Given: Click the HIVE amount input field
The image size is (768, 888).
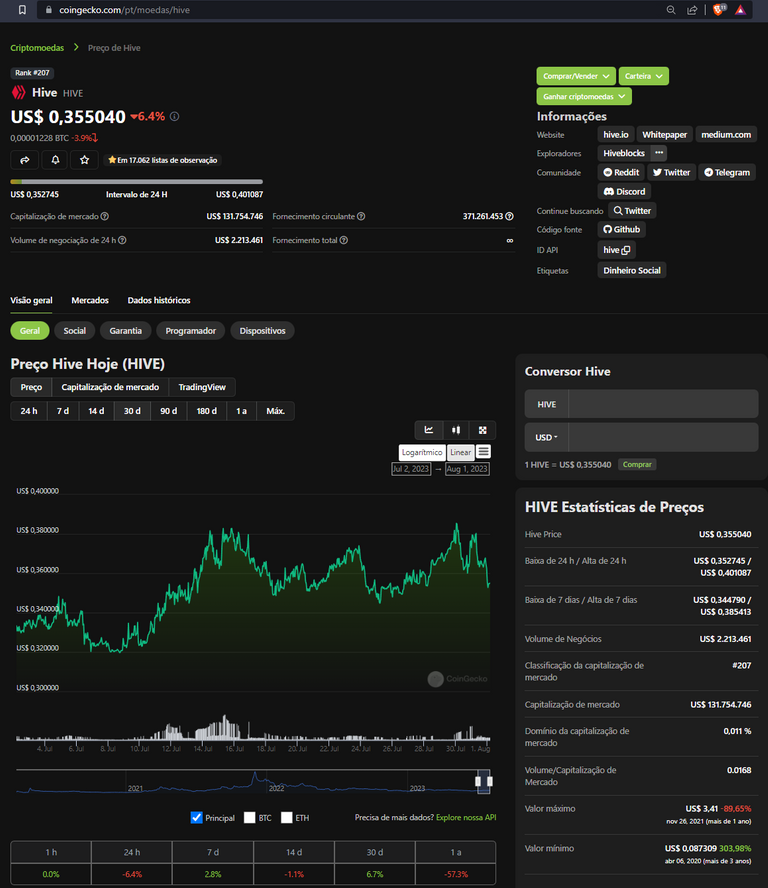Looking at the screenshot, I should [x=663, y=404].
